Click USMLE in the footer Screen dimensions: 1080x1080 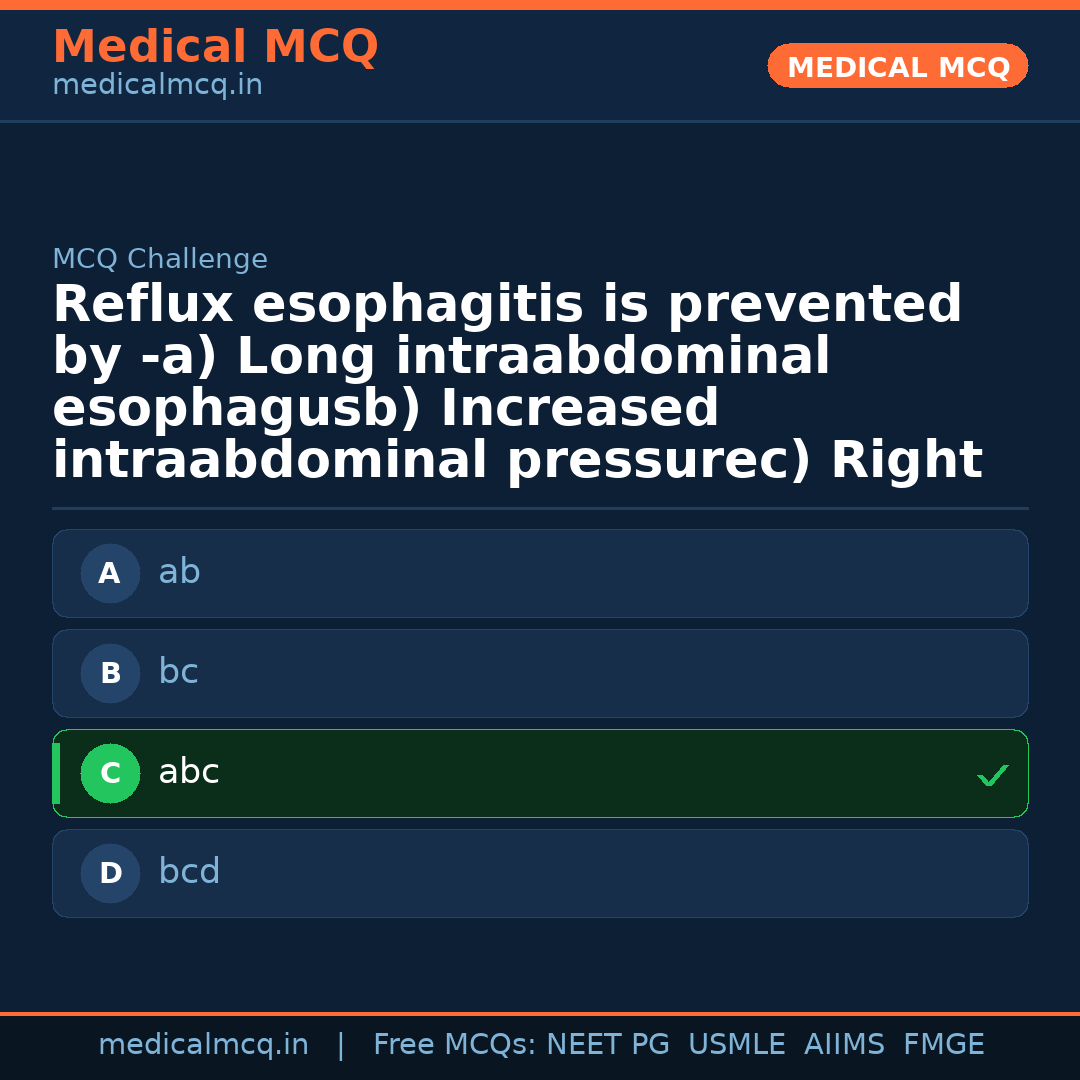click(x=736, y=1045)
